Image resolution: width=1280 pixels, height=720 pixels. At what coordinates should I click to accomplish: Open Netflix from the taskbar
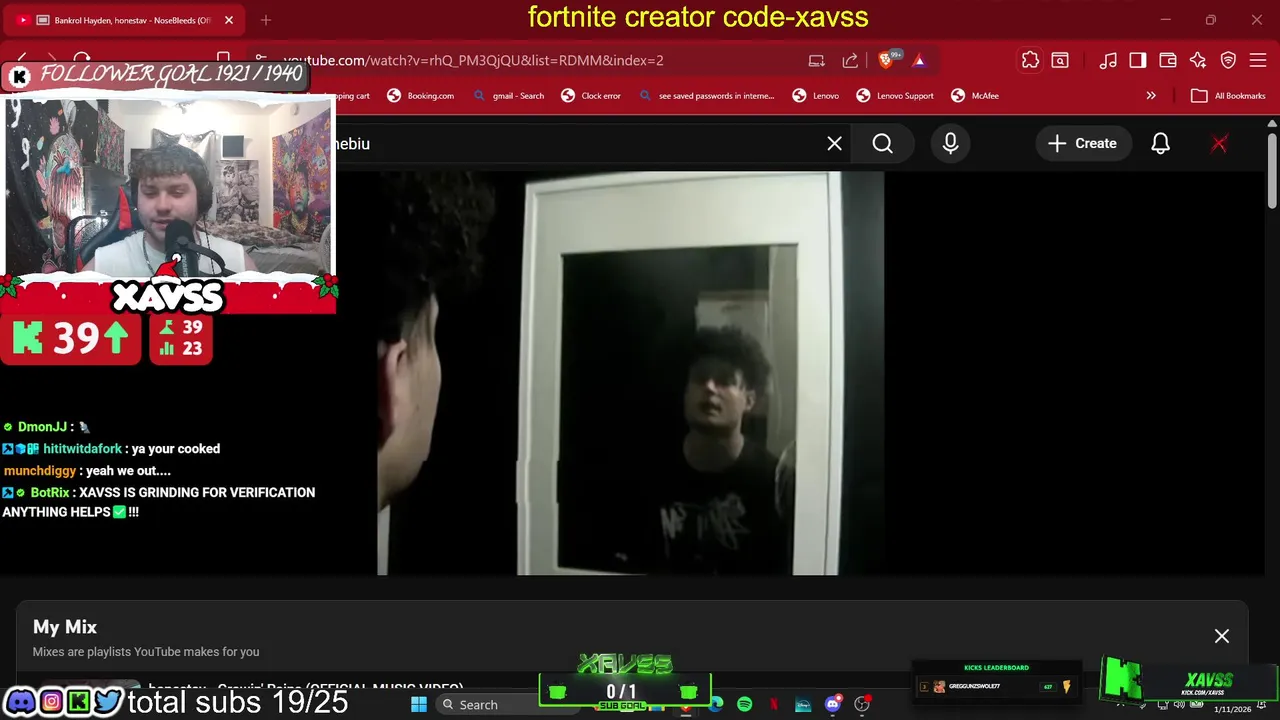click(774, 704)
